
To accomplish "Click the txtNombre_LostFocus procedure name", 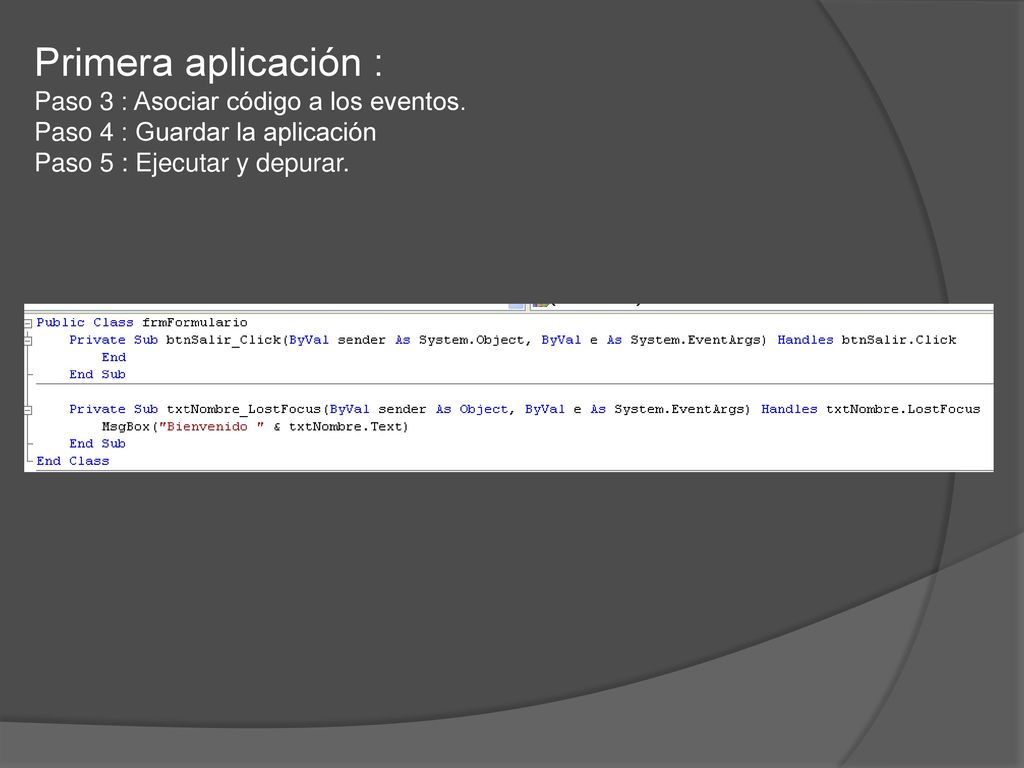I will (x=244, y=409).
